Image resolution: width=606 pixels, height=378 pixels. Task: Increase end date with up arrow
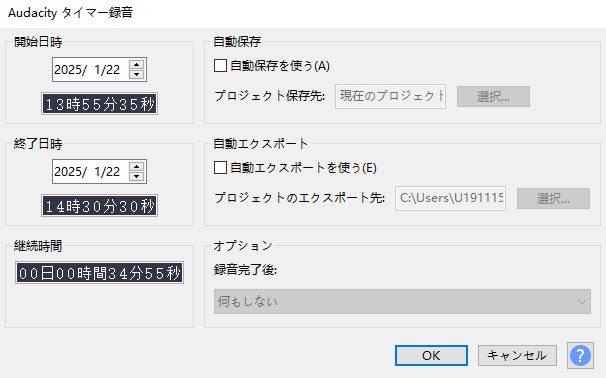click(x=136, y=167)
